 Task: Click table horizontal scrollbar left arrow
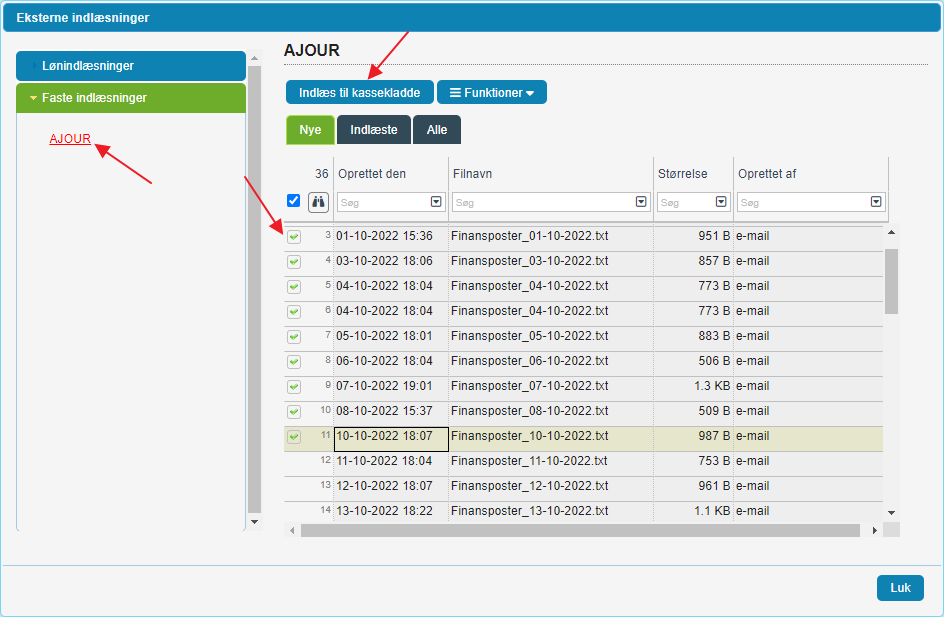click(x=292, y=530)
